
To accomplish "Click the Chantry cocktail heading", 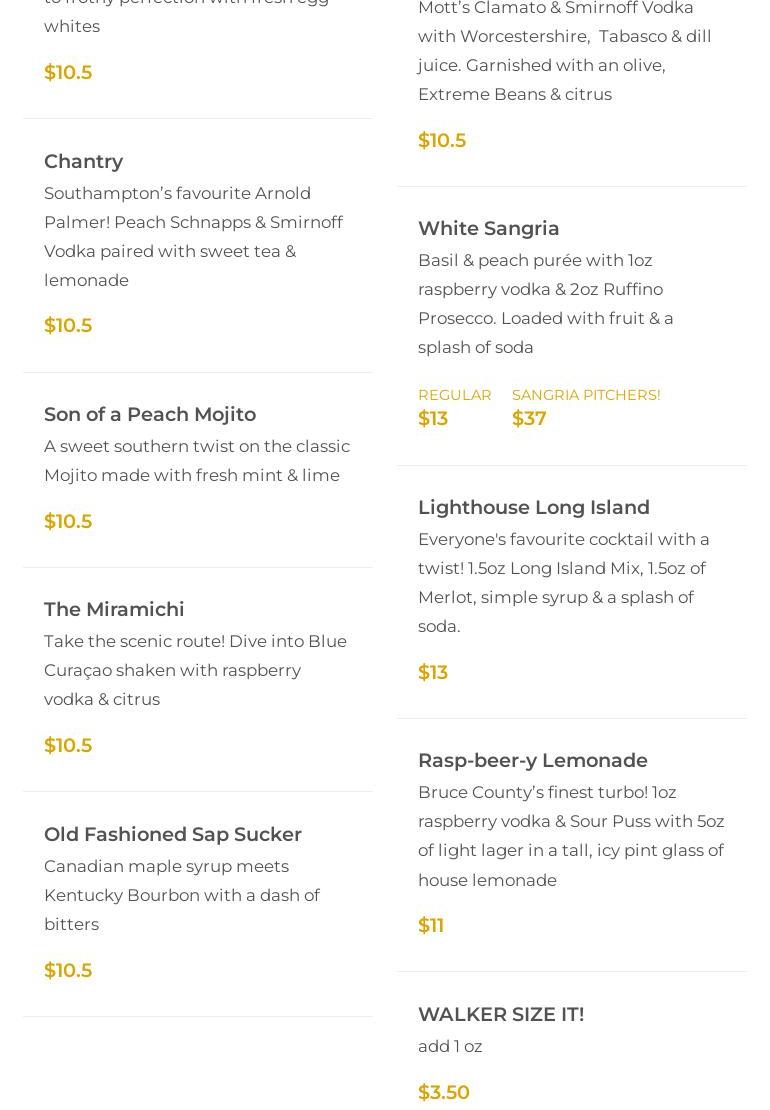I will coord(83,161).
